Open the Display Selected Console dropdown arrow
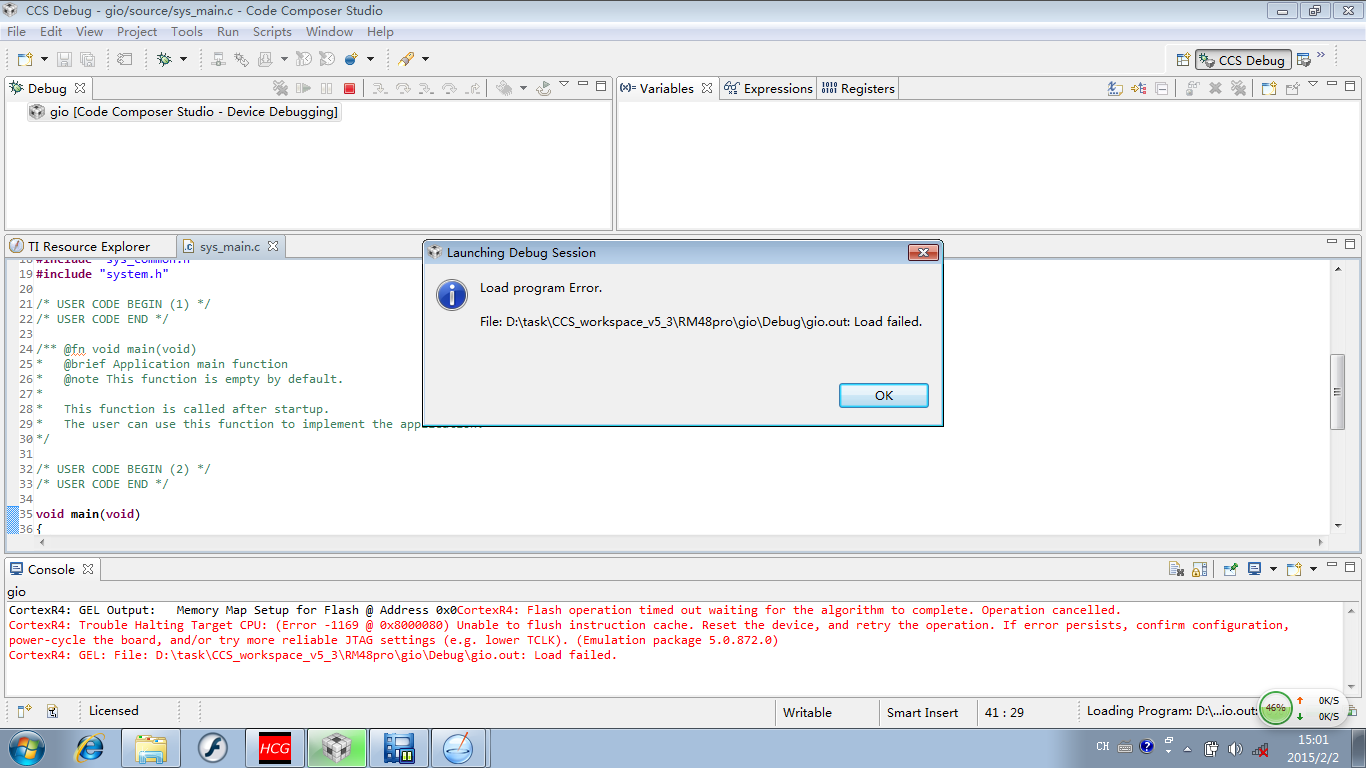Viewport: 1366px width, 768px height. [x=1273, y=569]
